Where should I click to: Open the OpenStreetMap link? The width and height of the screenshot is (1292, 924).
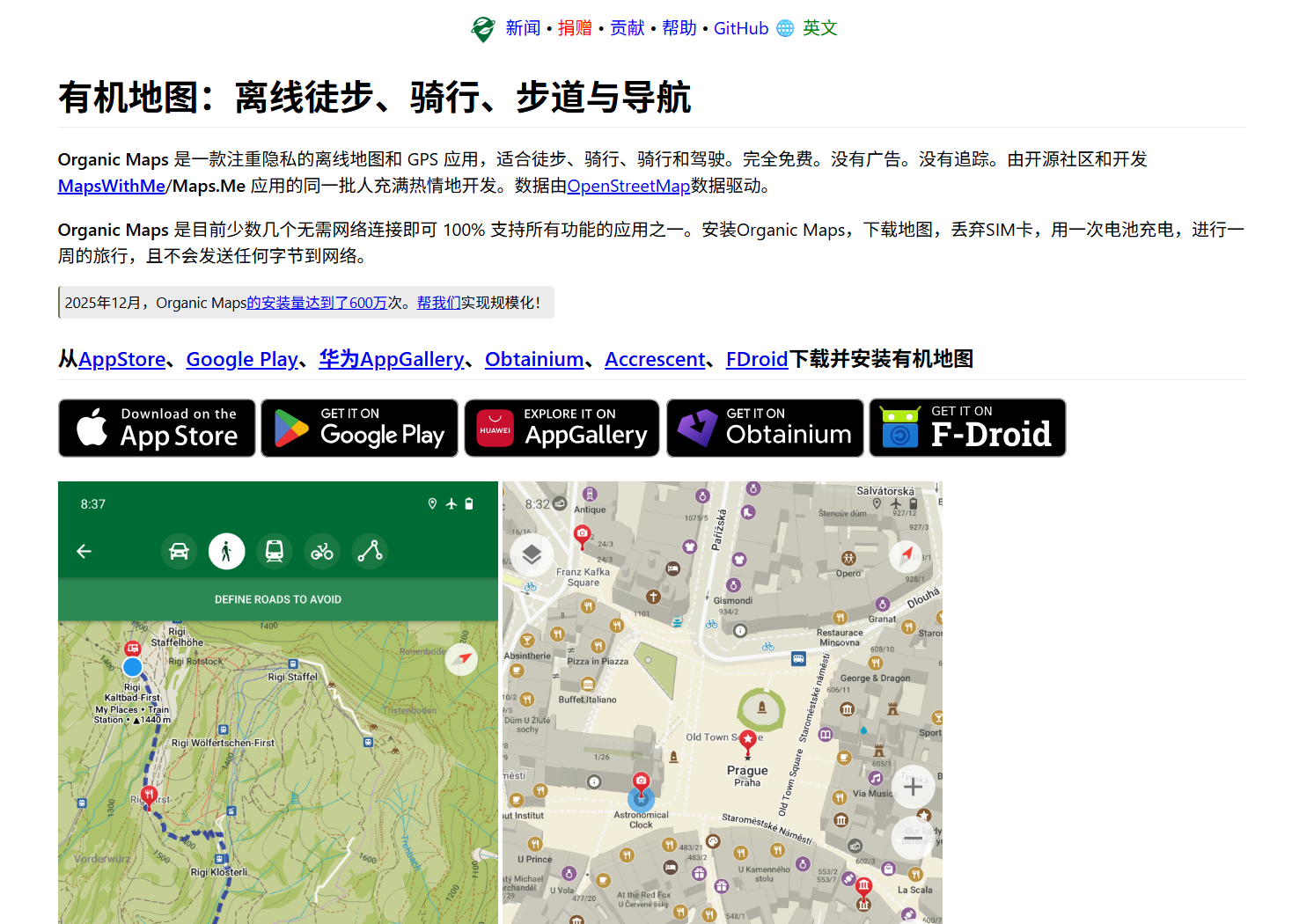[628, 186]
